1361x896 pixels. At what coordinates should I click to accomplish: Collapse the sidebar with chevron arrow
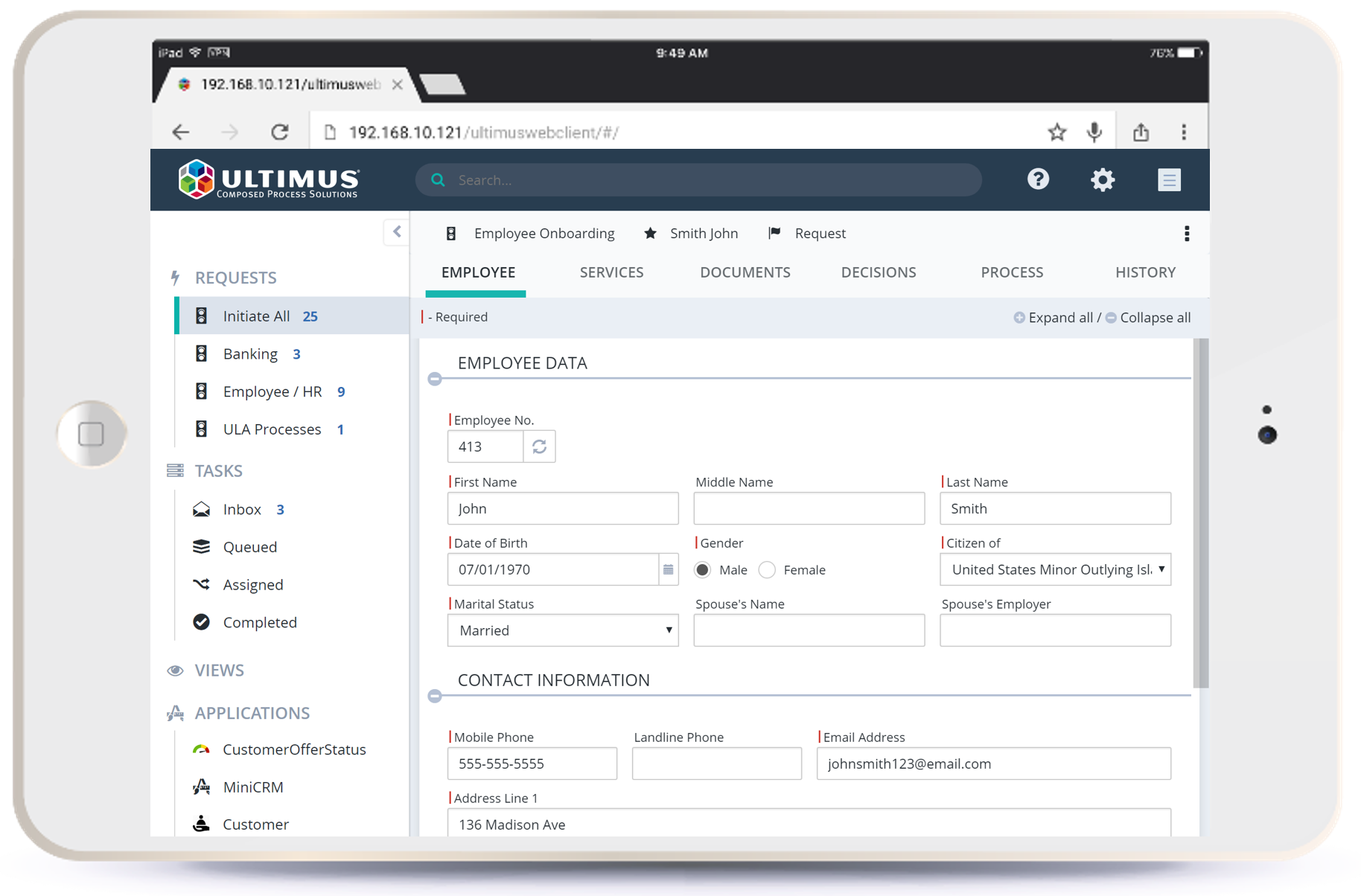click(x=397, y=231)
